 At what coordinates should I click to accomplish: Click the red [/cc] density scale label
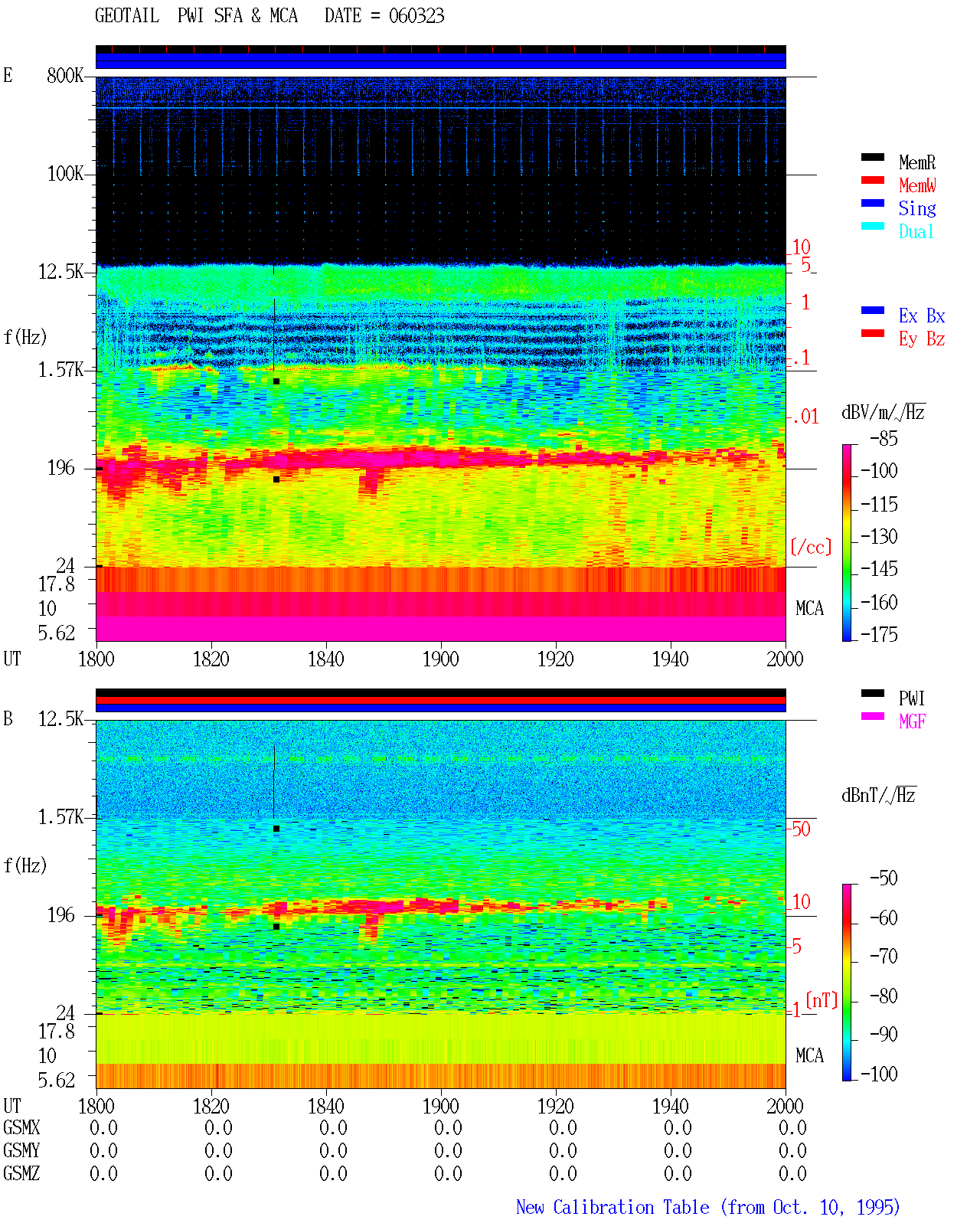[811, 547]
